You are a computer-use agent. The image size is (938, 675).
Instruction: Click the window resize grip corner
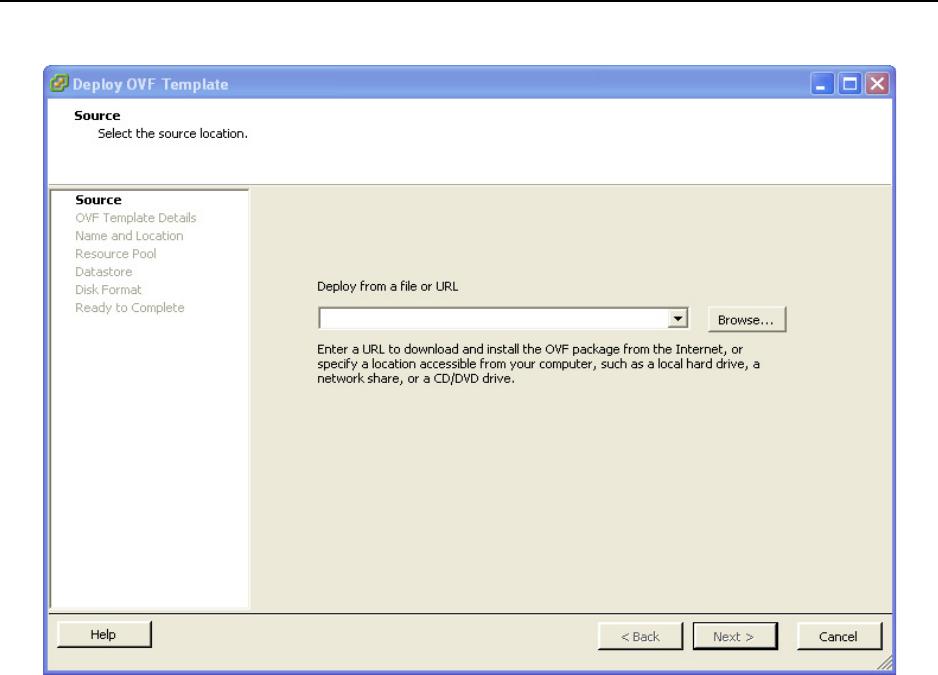pos(884,662)
